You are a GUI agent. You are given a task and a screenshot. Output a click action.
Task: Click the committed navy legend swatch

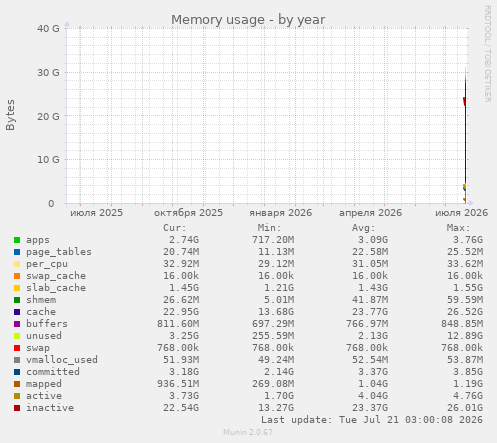[x=17, y=372]
